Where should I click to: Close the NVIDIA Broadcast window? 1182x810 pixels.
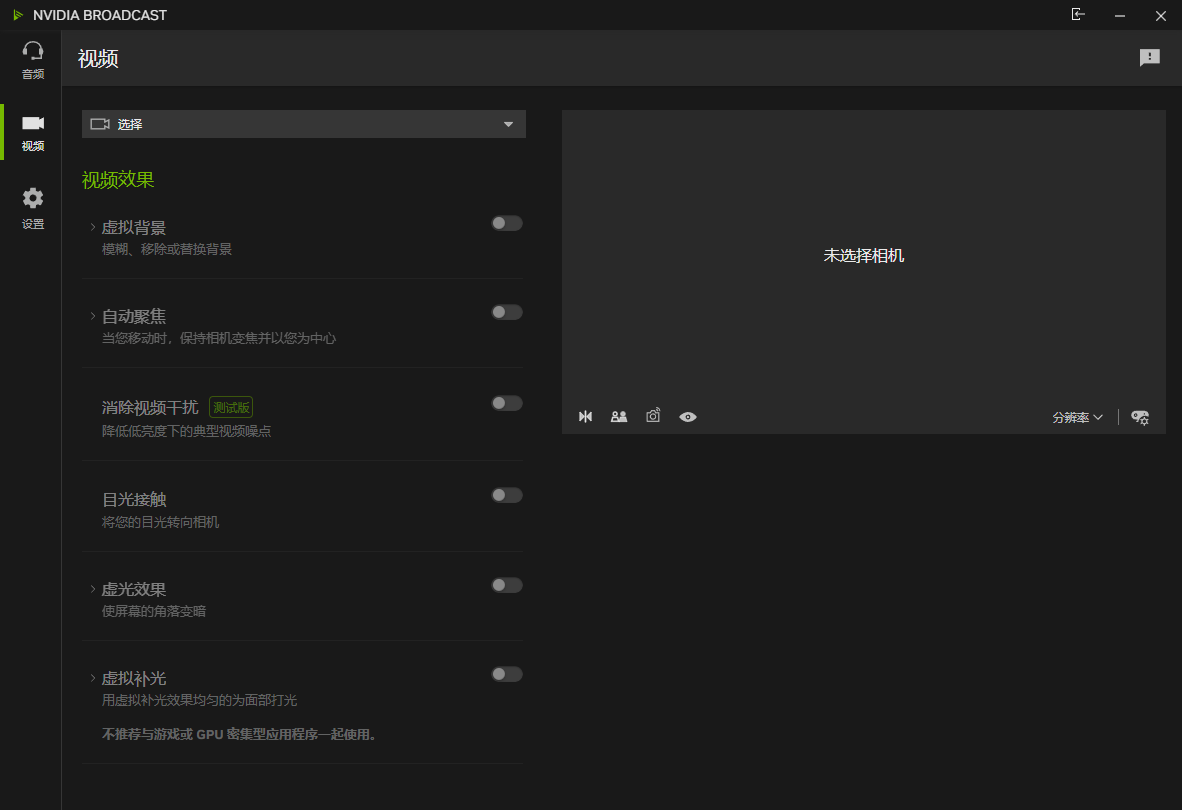point(1160,15)
